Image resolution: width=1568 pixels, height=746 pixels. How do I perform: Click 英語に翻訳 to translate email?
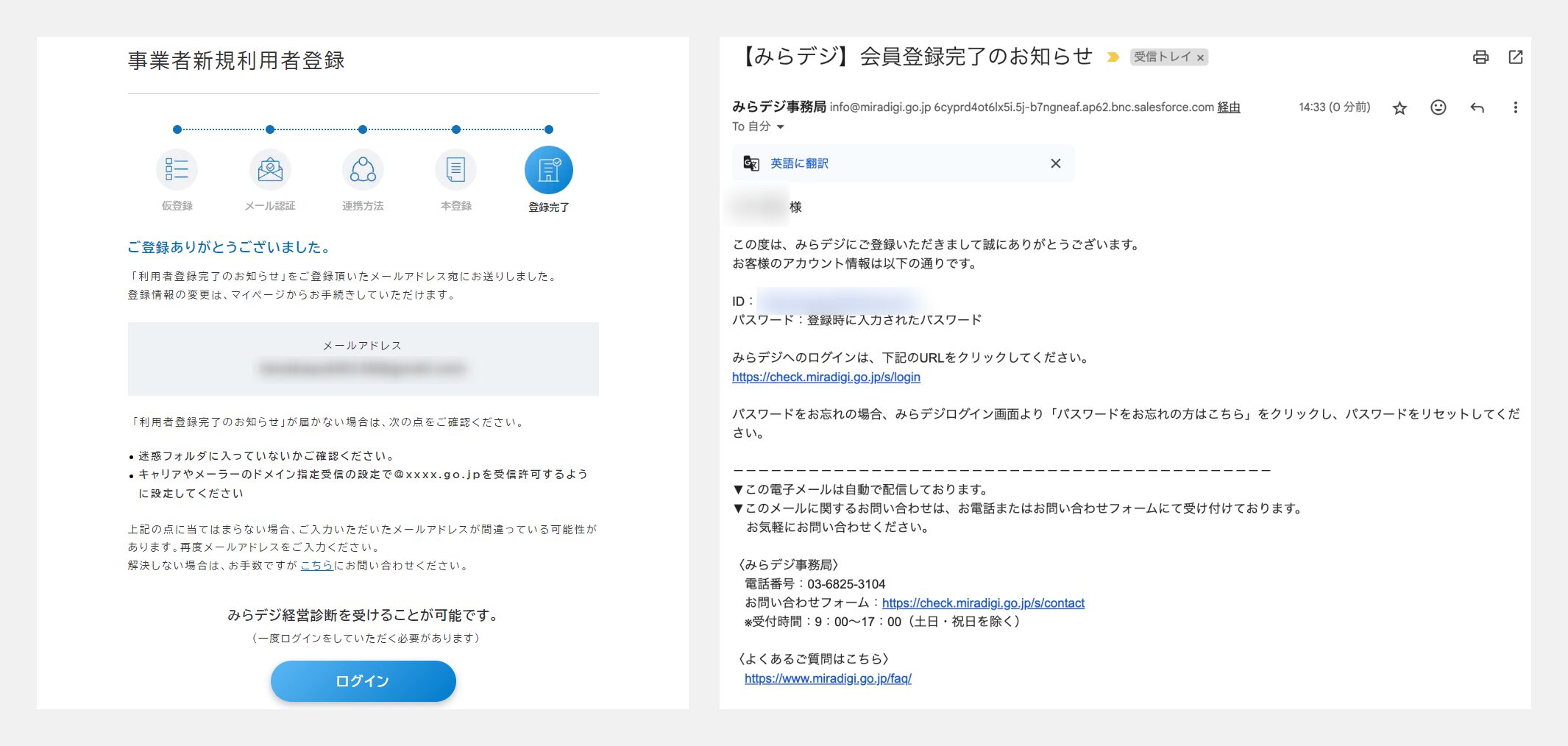[799, 163]
